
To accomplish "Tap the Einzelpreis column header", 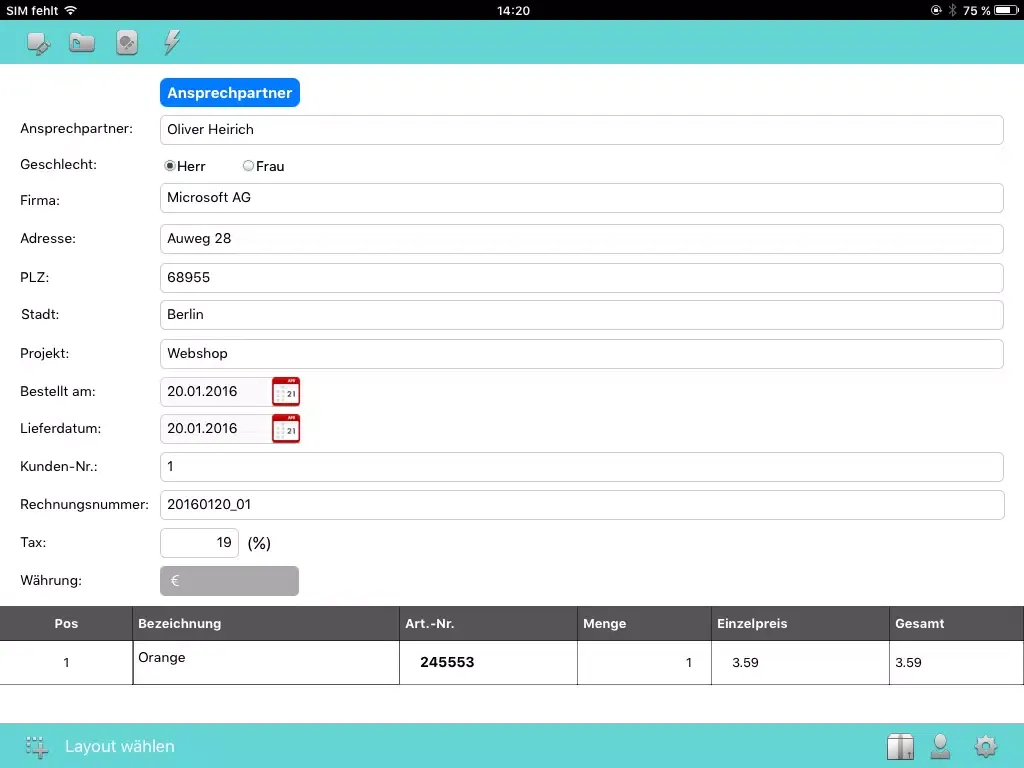I will [x=800, y=624].
